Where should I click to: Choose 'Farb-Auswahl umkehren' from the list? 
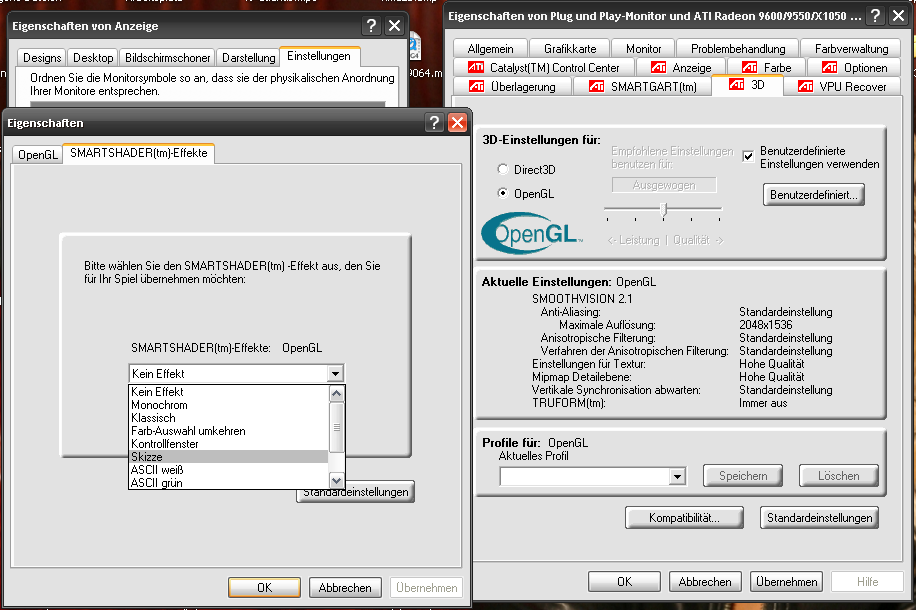tap(228, 431)
